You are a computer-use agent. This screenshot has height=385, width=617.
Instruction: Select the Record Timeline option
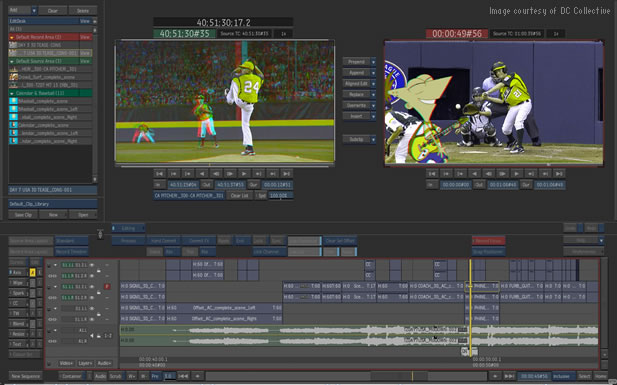click(x=72, y=252)
